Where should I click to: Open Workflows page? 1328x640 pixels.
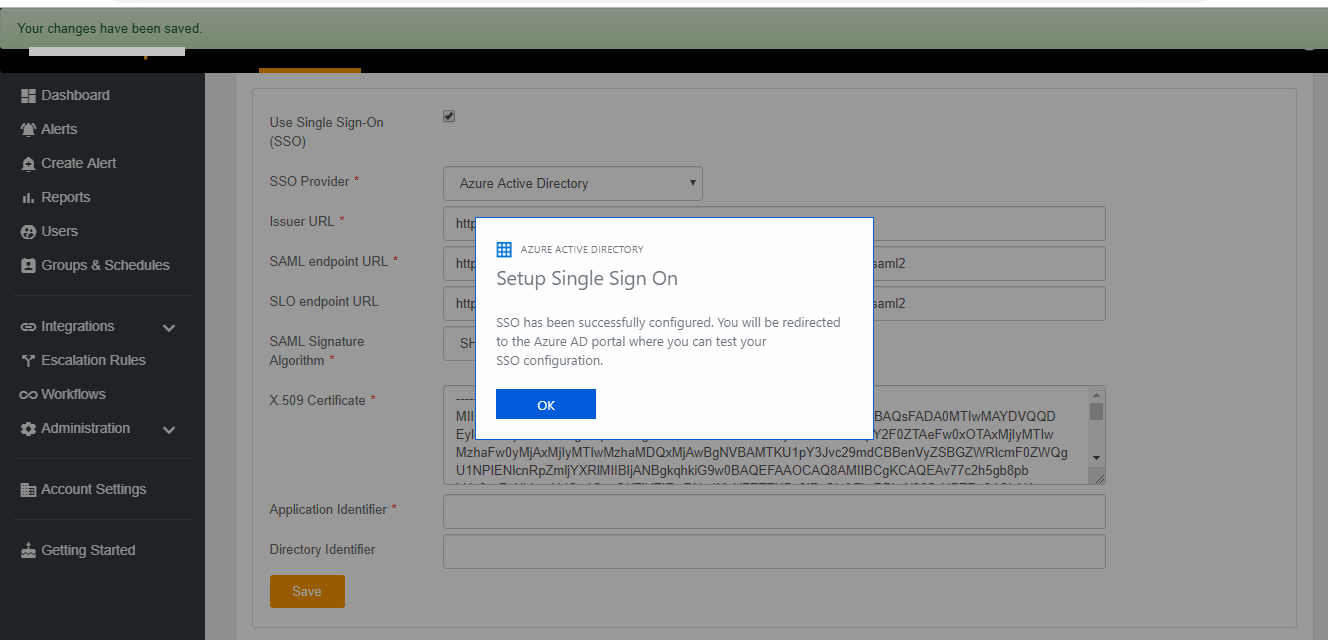coord(74,394)
